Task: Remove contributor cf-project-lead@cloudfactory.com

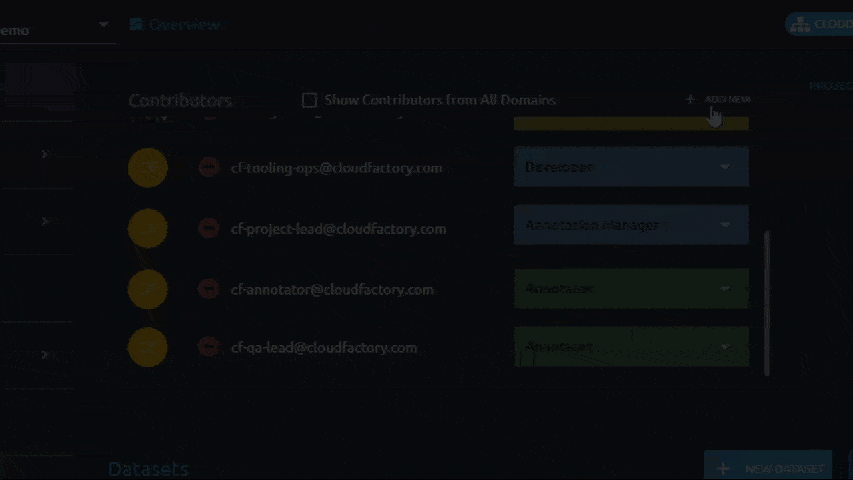Action: click(x=209, y=228)
